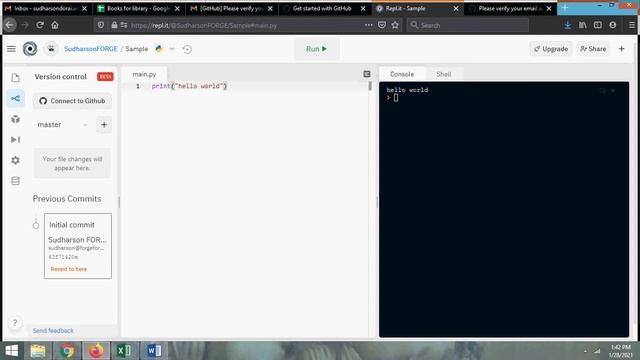Open Firefox application menu
This screenshot has width=640, height=360.
coord(631,25)
